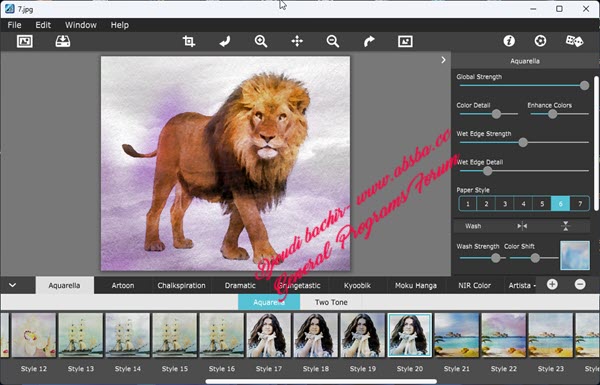Choose the Style 17 preset thumbnail
Image resolution: width=600 pixels, height=385 pixels.
[269, 335]
